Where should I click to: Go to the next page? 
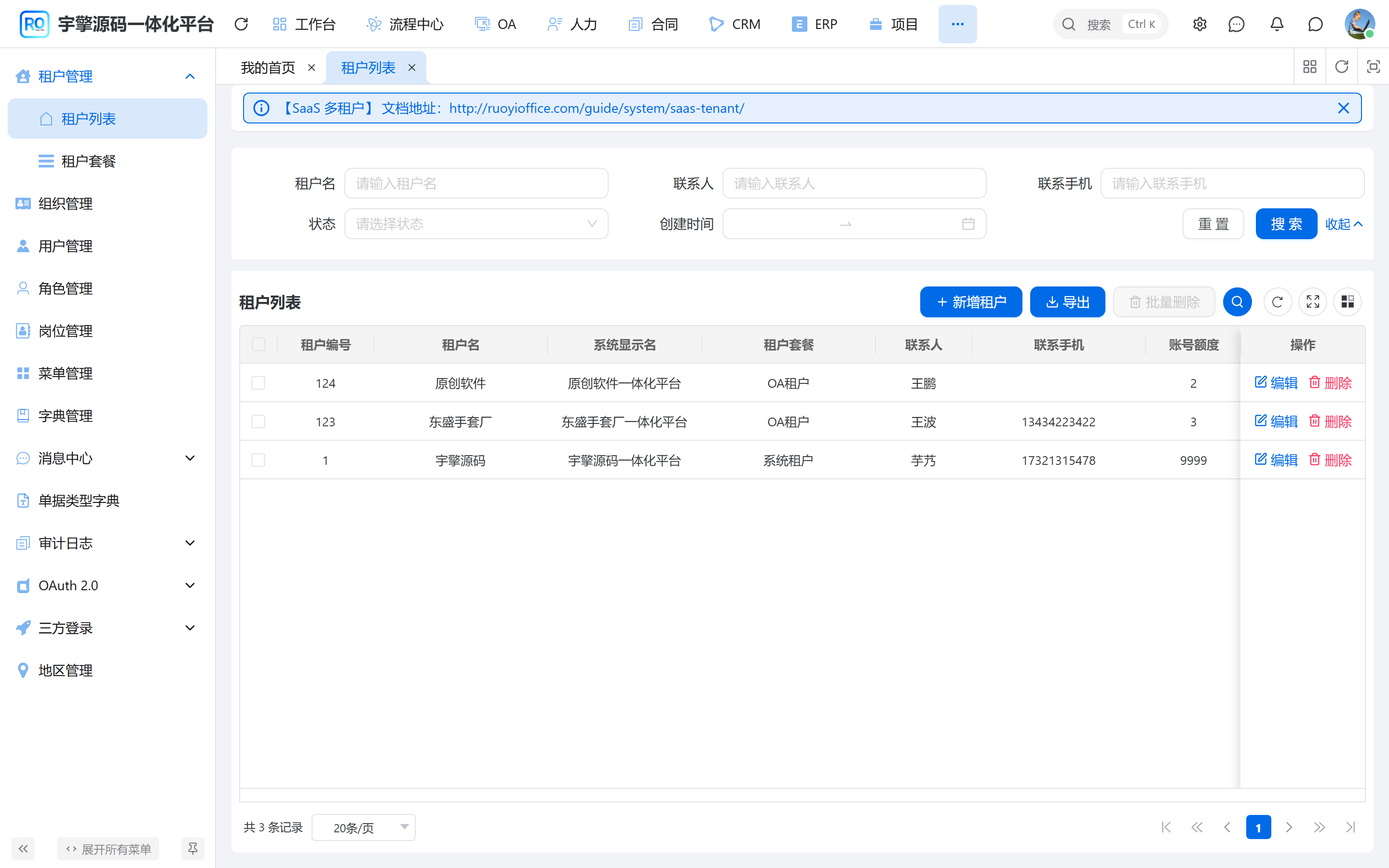click(x=1289, y=827)
